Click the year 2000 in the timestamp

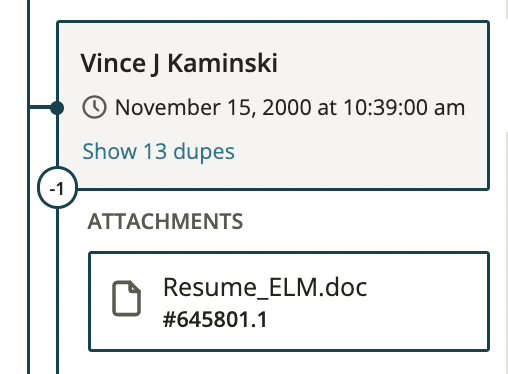(x=287, y=108)
